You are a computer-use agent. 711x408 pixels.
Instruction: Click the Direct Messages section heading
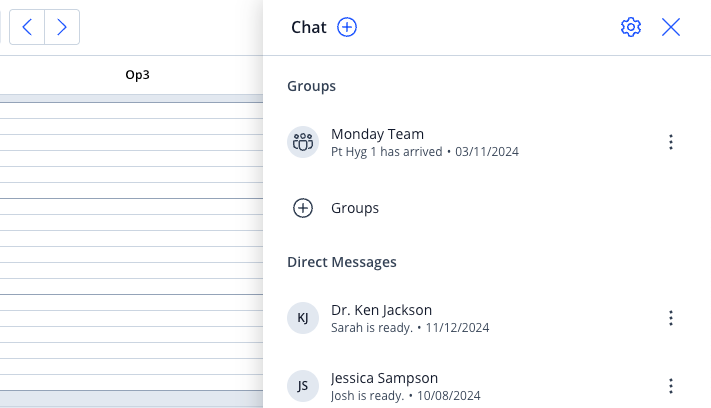pos(342,262)
